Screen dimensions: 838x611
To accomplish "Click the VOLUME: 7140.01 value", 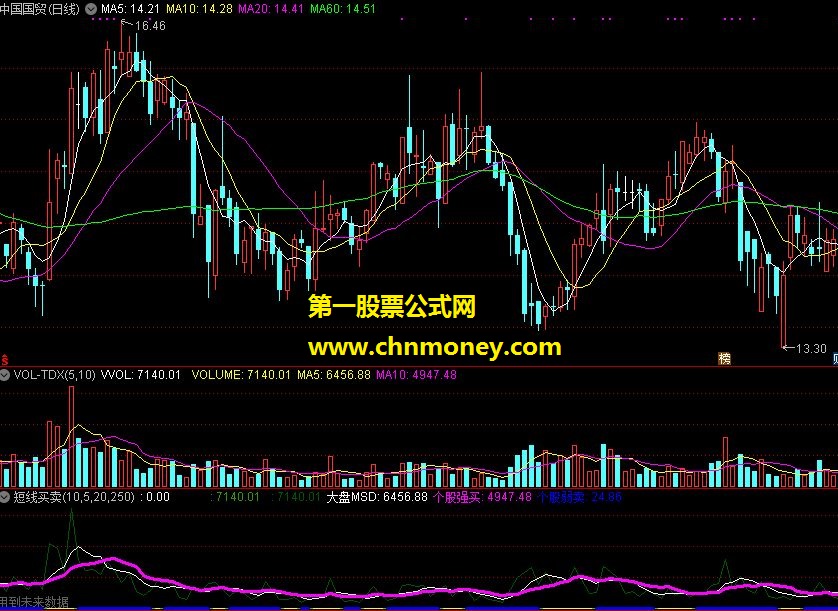I will [x=242, y=375].
